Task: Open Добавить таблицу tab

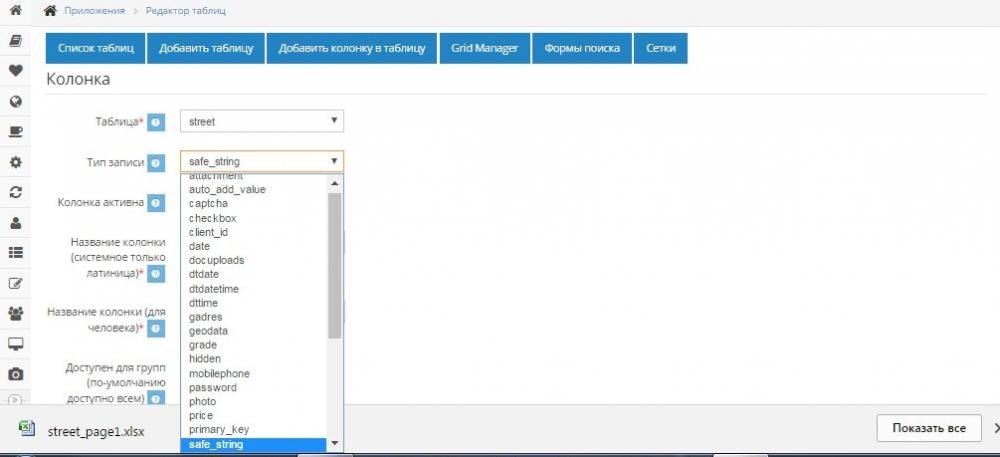Action: tap(206, 48)
